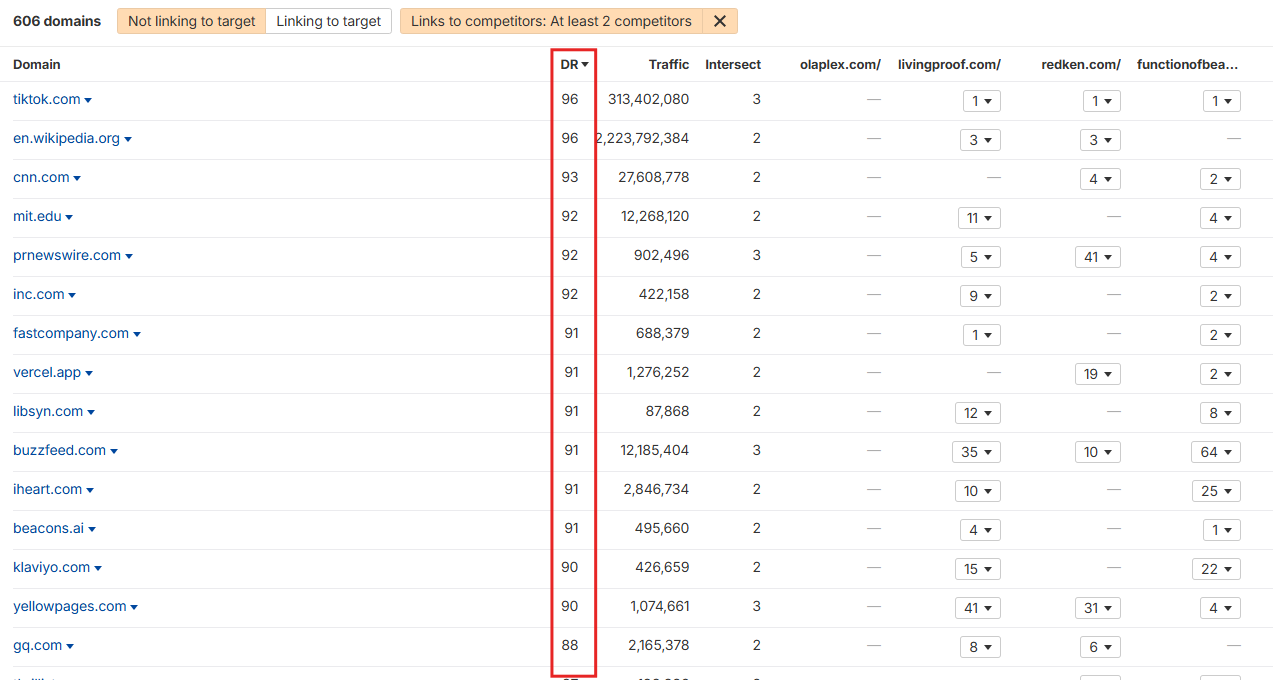This screenshot has width=1273, height=680.
Task: Expand inc.com functionofbeauty 2 links
Action: pyautogui.click(x=1221, y=296)
